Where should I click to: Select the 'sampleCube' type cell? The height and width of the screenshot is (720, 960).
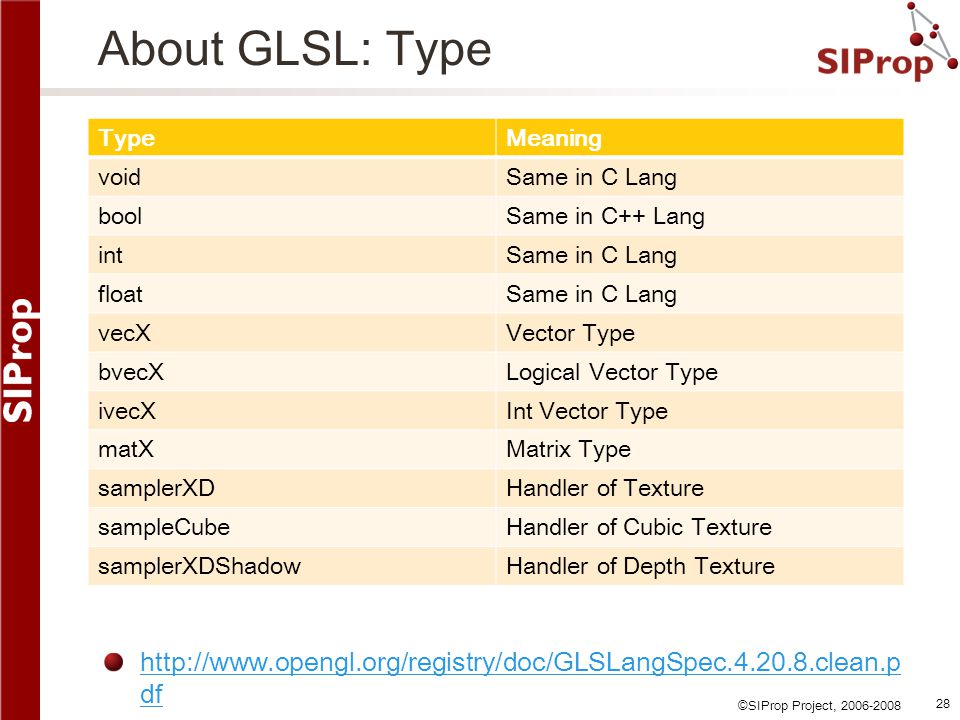coord(292,527)
